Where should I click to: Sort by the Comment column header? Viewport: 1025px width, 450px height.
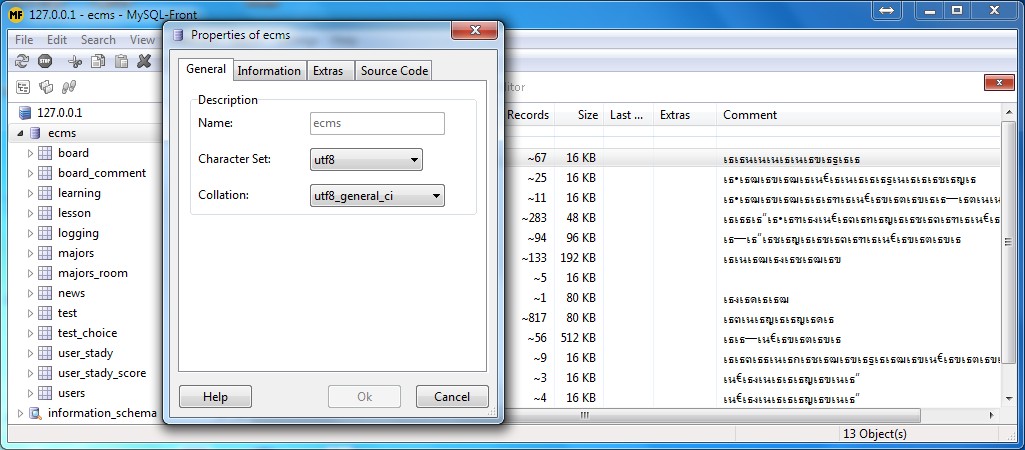(858, 115)
